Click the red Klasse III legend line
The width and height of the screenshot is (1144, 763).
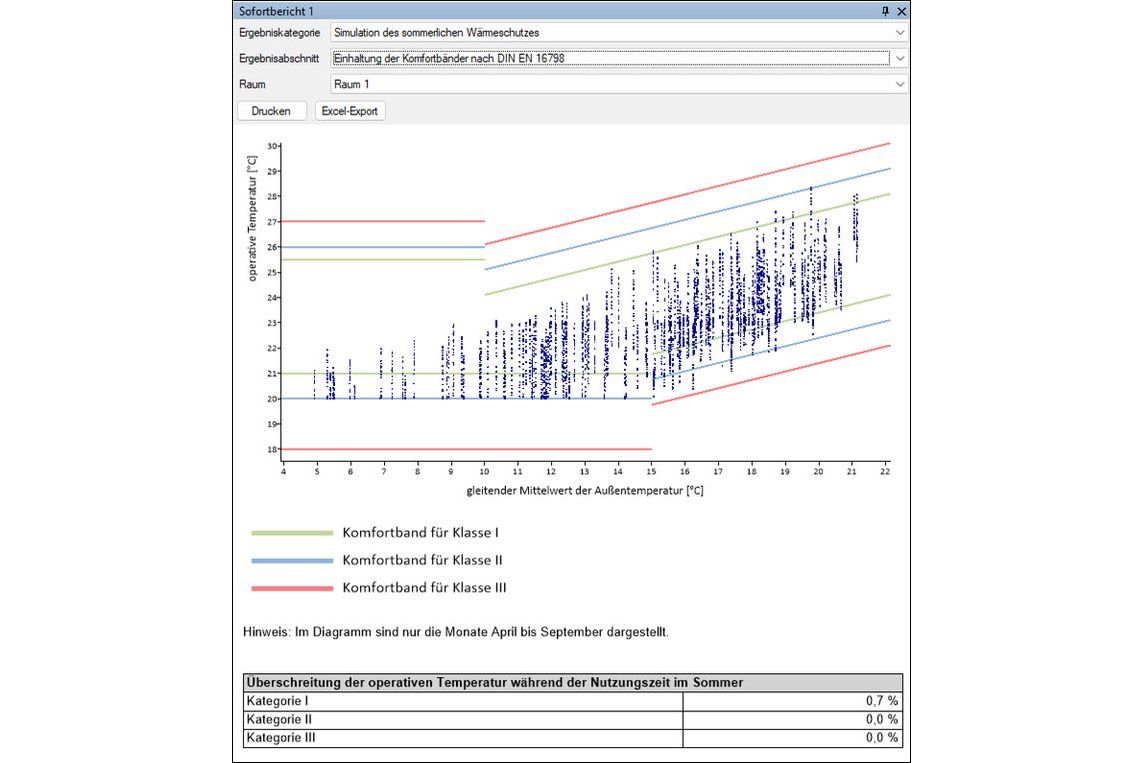pyautogui.click(x=292, y=588)
